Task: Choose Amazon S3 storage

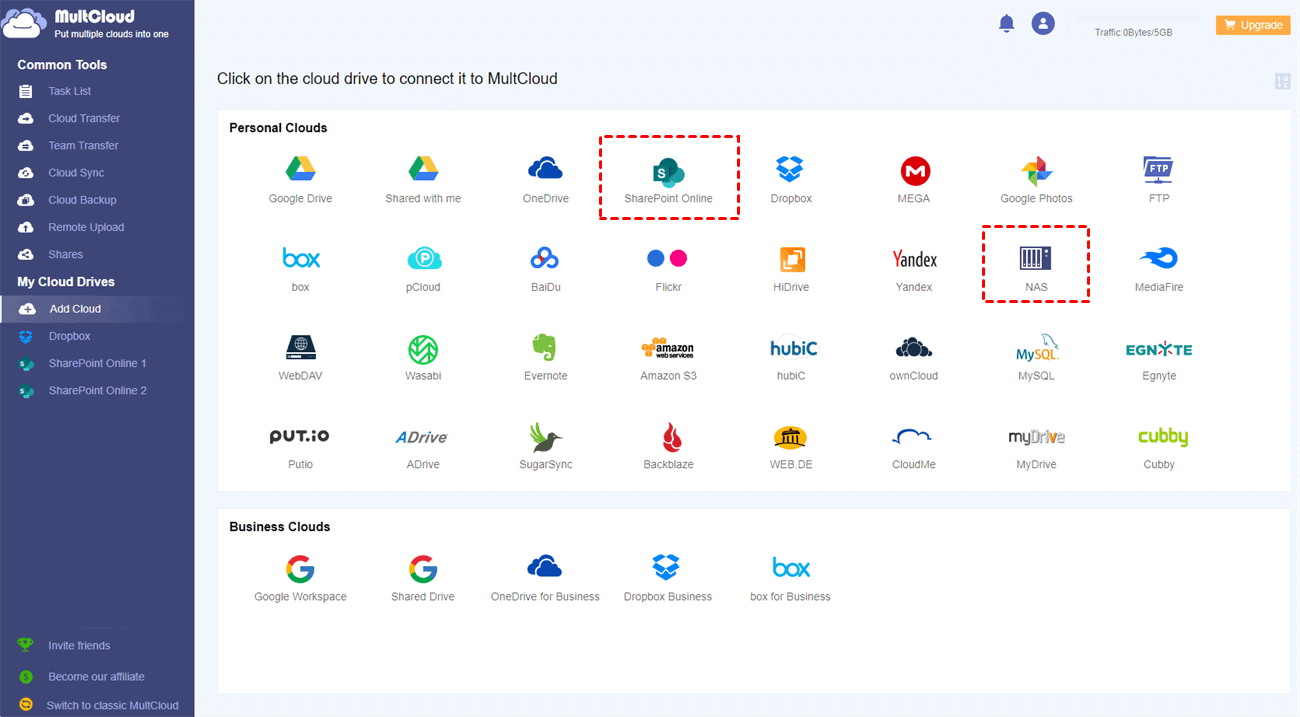Action: (668, 347)
